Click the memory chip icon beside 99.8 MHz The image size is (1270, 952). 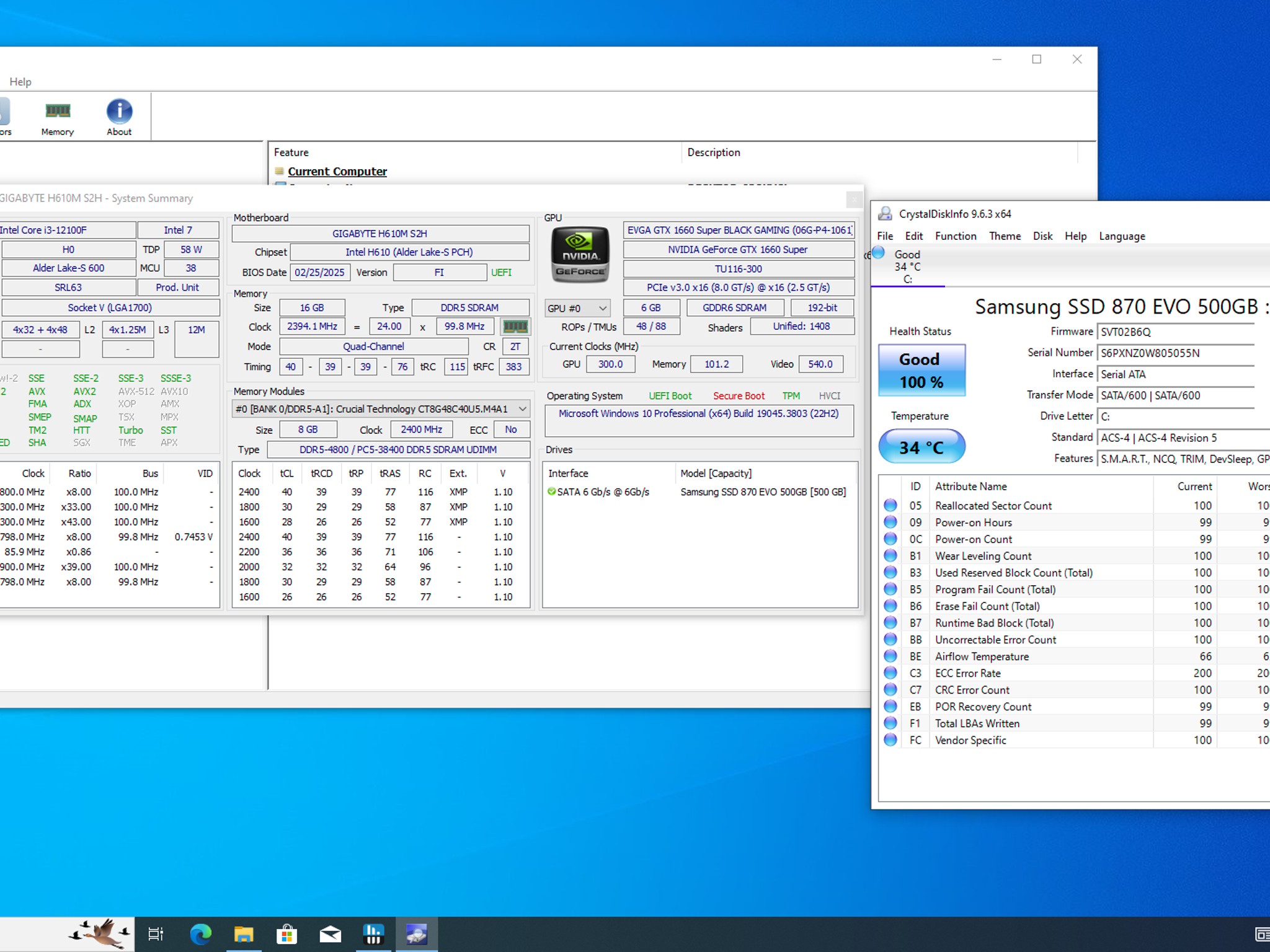[515, 327]
